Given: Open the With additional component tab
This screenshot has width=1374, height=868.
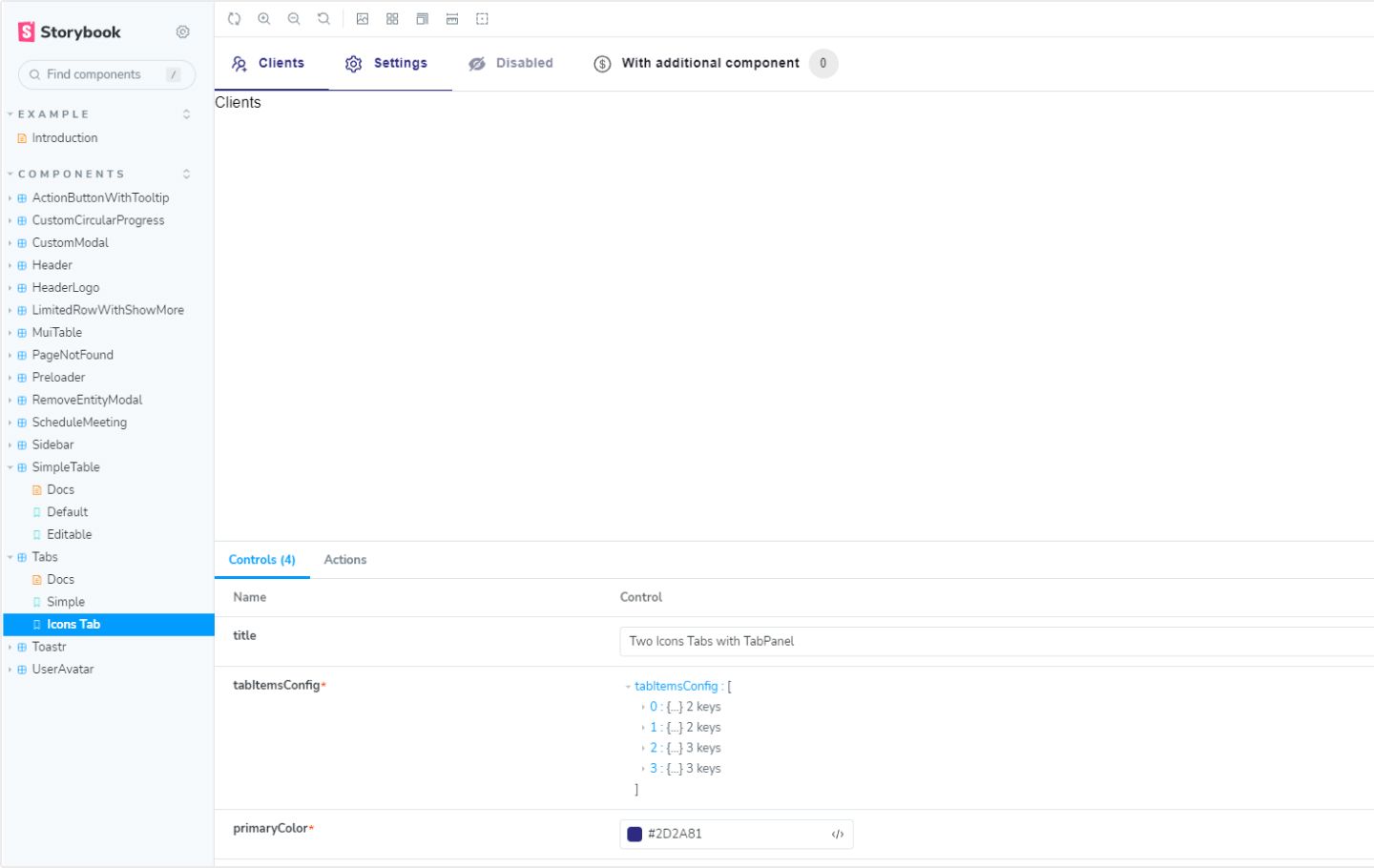Looking at the screenshot, I should pos(716,64).
